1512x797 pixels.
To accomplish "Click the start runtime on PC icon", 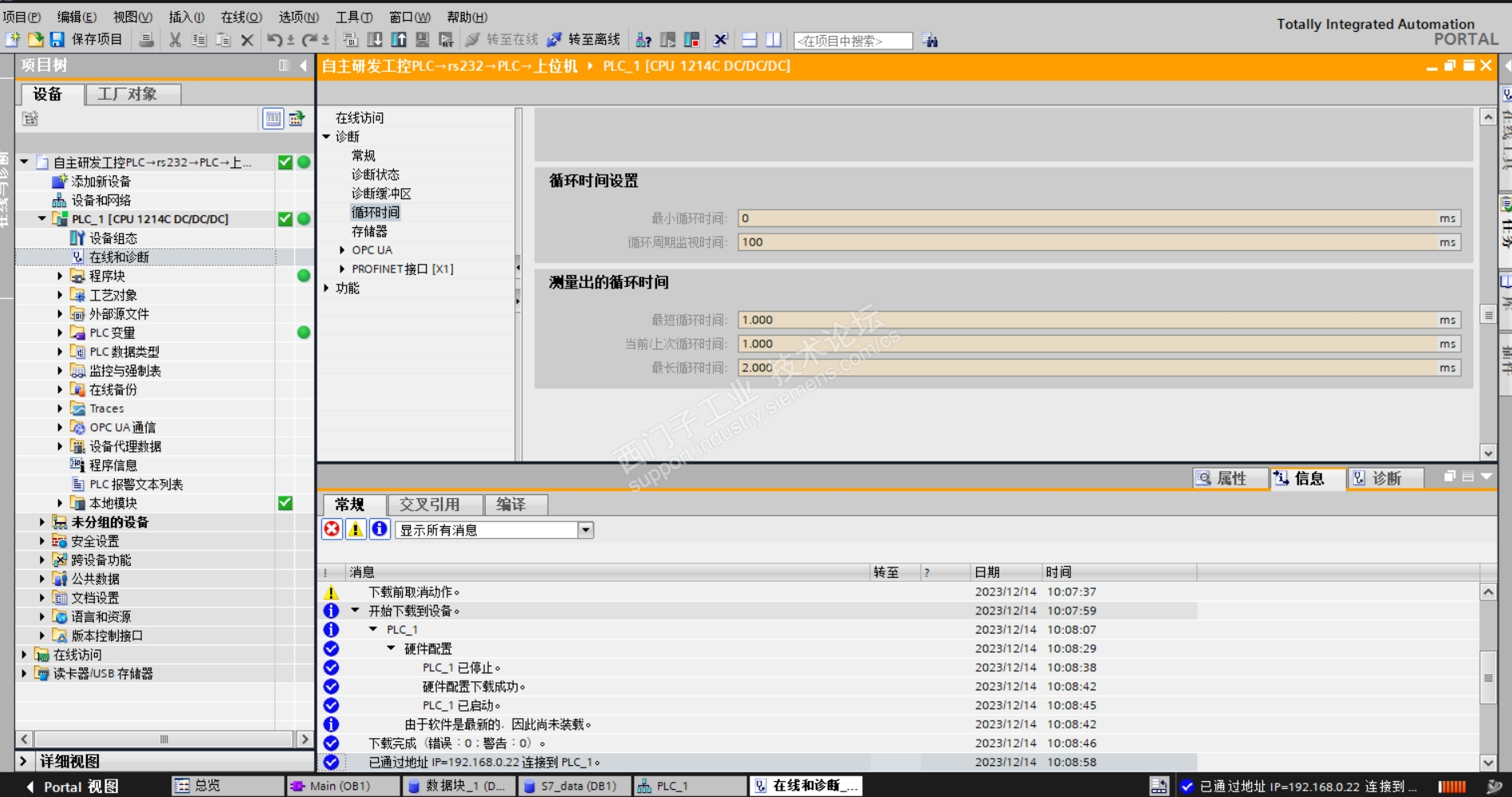I will pos(446,40).
